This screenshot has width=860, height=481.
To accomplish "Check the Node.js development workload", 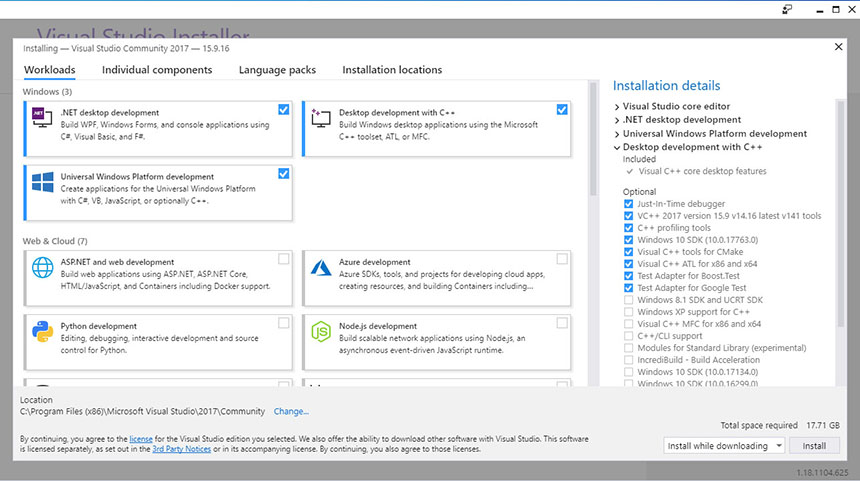I will (x=562, y=323).
